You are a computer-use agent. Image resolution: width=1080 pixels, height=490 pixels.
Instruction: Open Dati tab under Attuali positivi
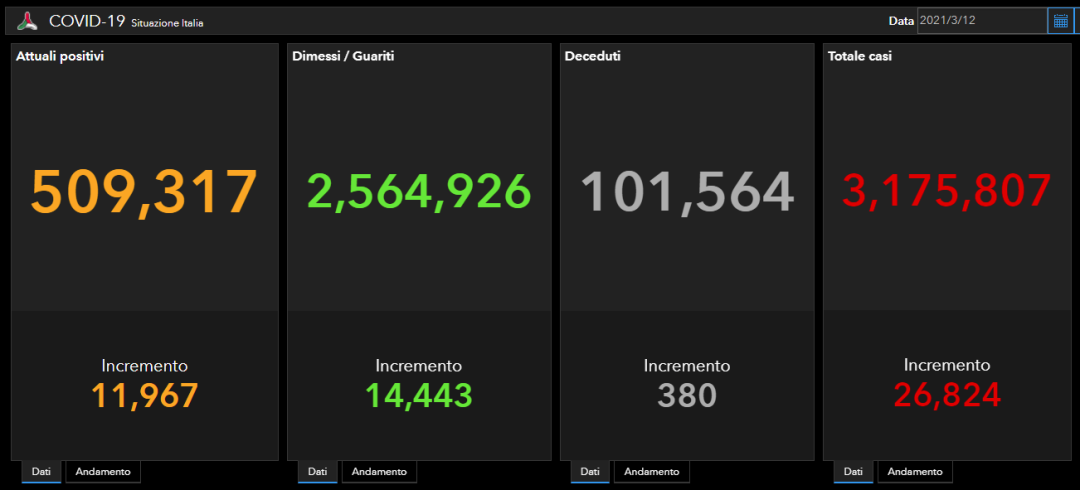[x=41, y=472]
